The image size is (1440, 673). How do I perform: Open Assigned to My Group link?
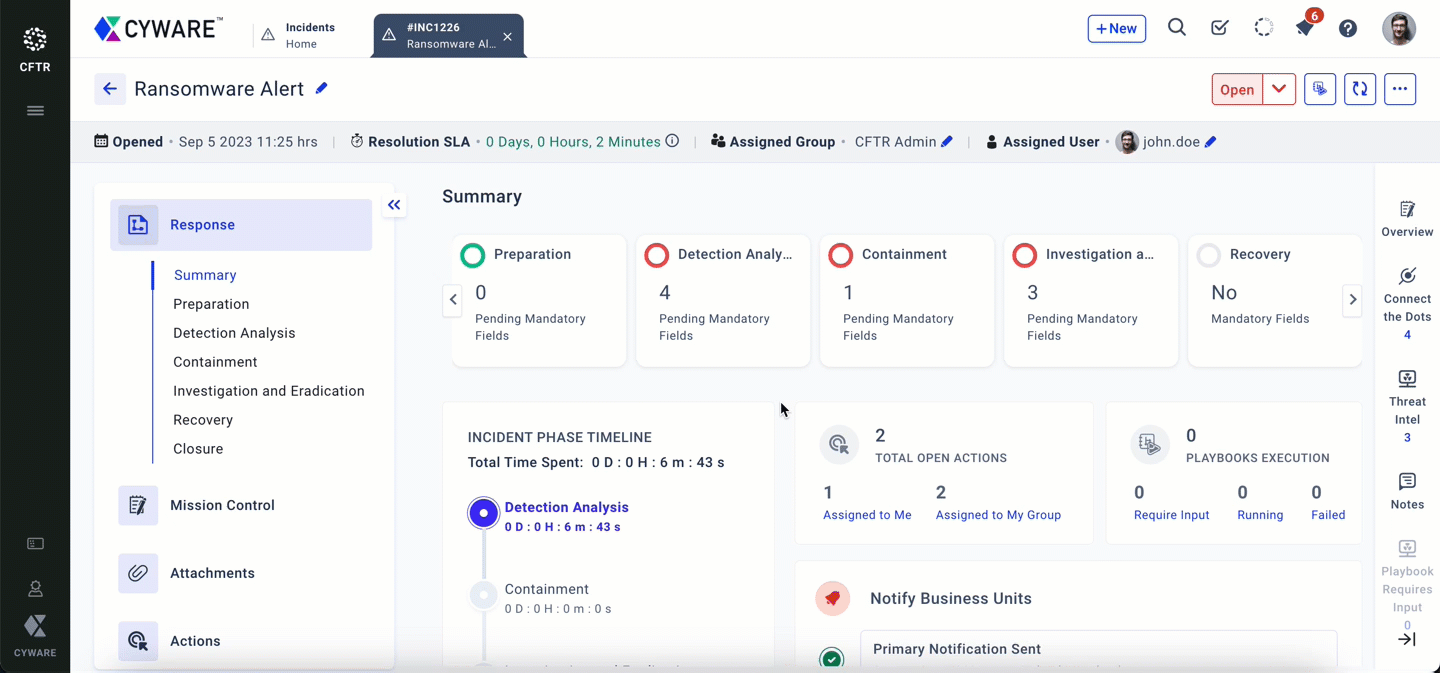click(x=998, y=515)
